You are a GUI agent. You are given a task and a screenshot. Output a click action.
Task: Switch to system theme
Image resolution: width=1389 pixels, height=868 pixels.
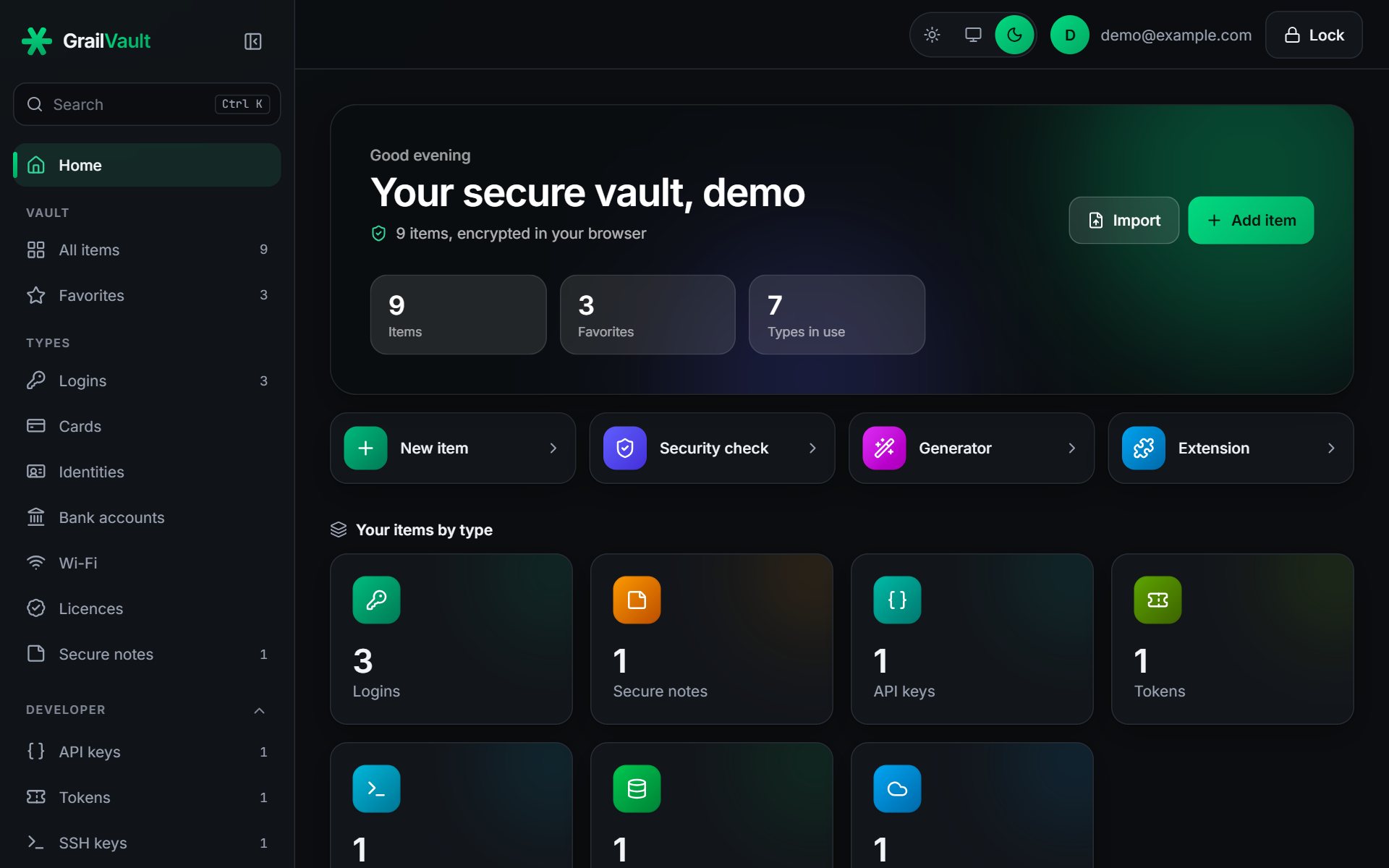click(x=973, y=35)
